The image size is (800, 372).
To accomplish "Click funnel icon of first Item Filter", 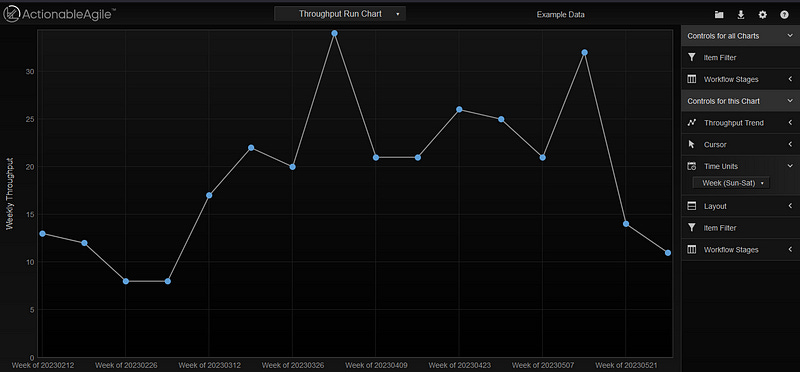I will tap(691, 58).
